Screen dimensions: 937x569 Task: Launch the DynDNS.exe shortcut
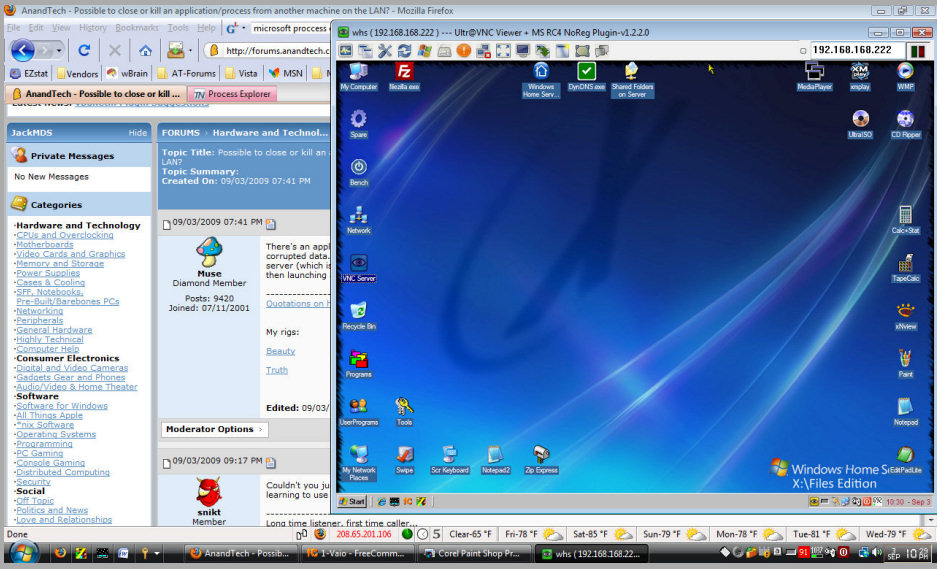coord(586,76)
